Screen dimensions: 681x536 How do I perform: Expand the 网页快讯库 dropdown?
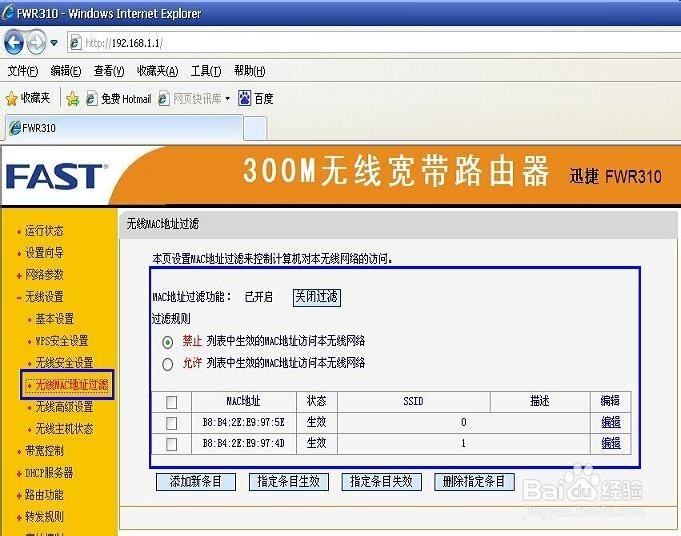[228, 99]
